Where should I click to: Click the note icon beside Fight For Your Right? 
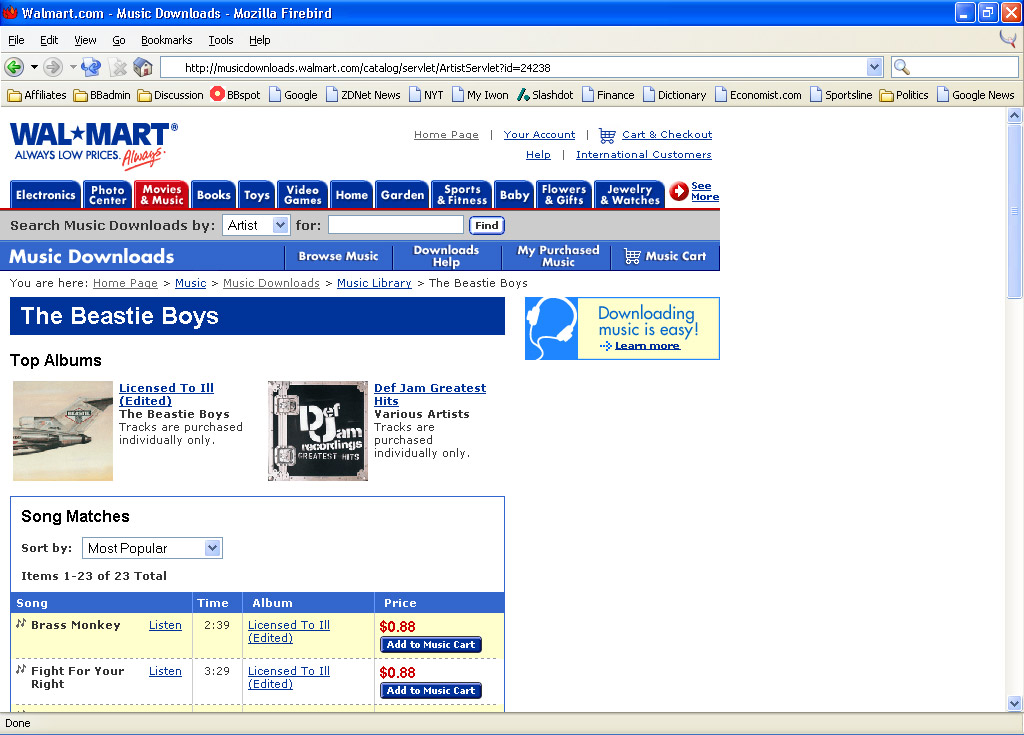tap(21, 669)
